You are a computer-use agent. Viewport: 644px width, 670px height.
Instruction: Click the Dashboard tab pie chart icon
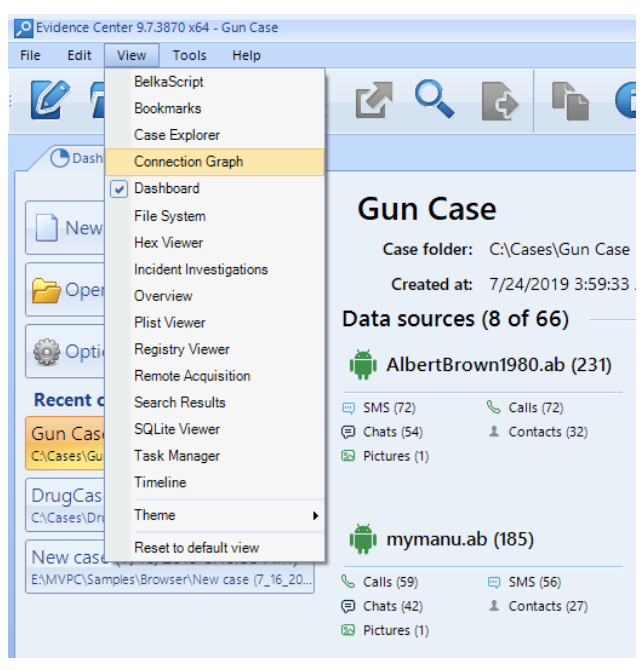pyautogui.click(x=59, y=158)
